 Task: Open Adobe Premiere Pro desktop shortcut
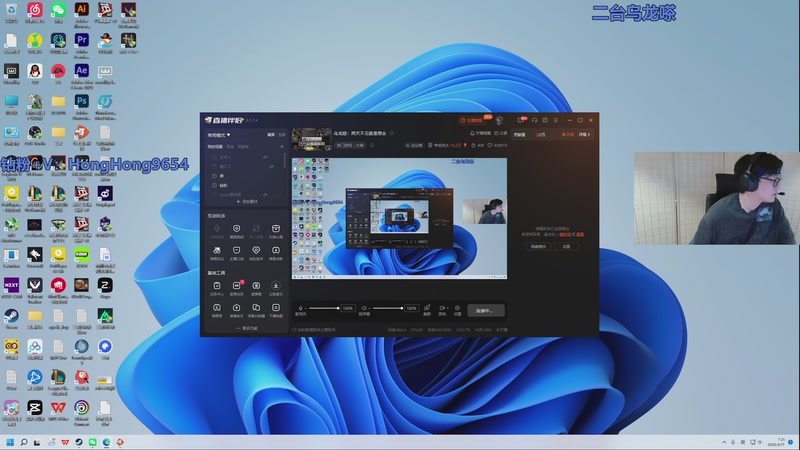point(82,40)
